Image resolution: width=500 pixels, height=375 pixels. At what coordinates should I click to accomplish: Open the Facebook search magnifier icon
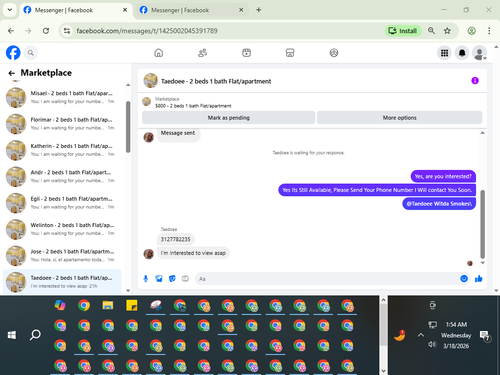point(31,53)
